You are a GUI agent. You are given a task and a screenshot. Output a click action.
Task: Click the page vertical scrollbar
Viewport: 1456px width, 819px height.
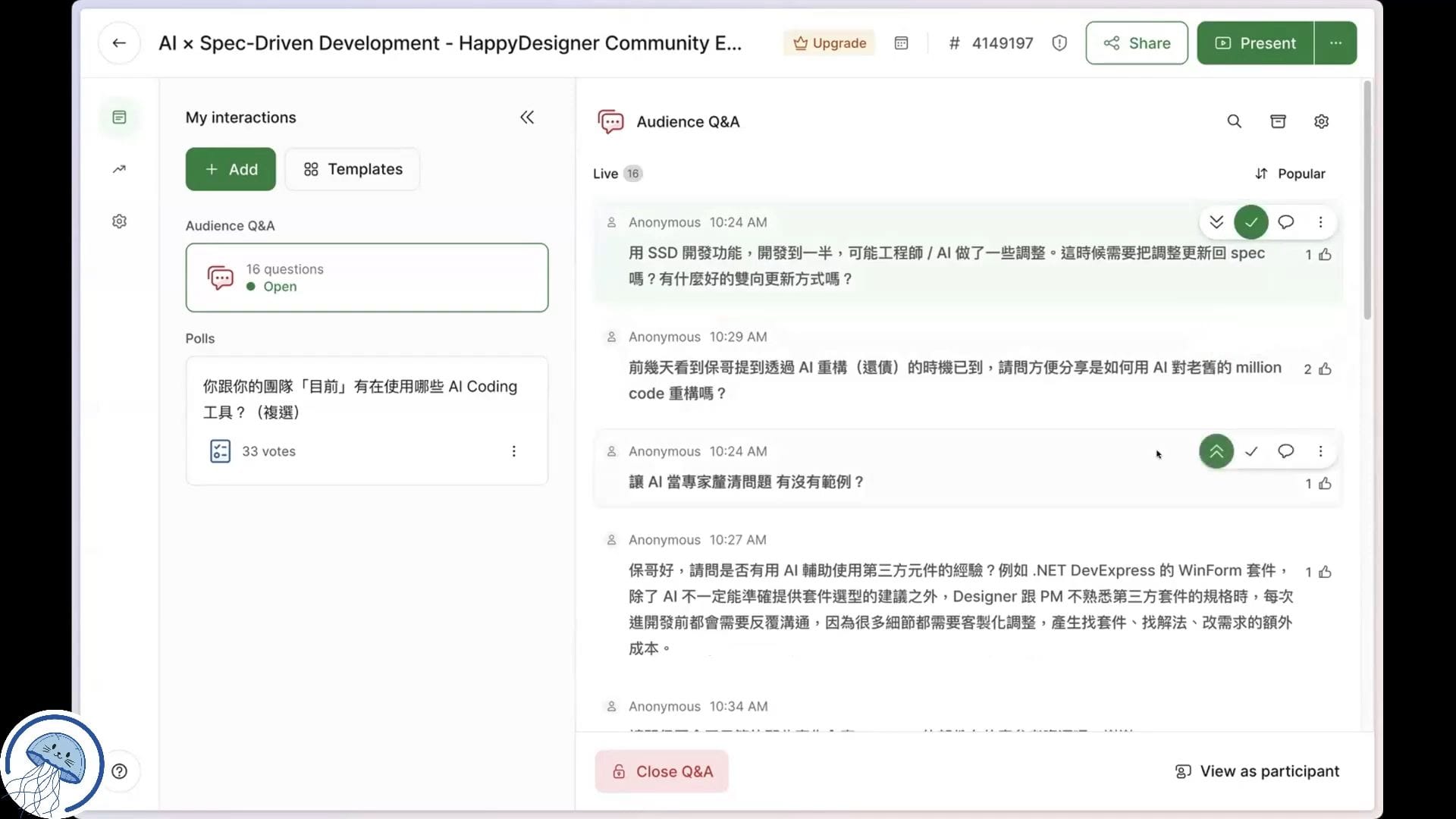pyautogui.click(x=1367, y=201)
